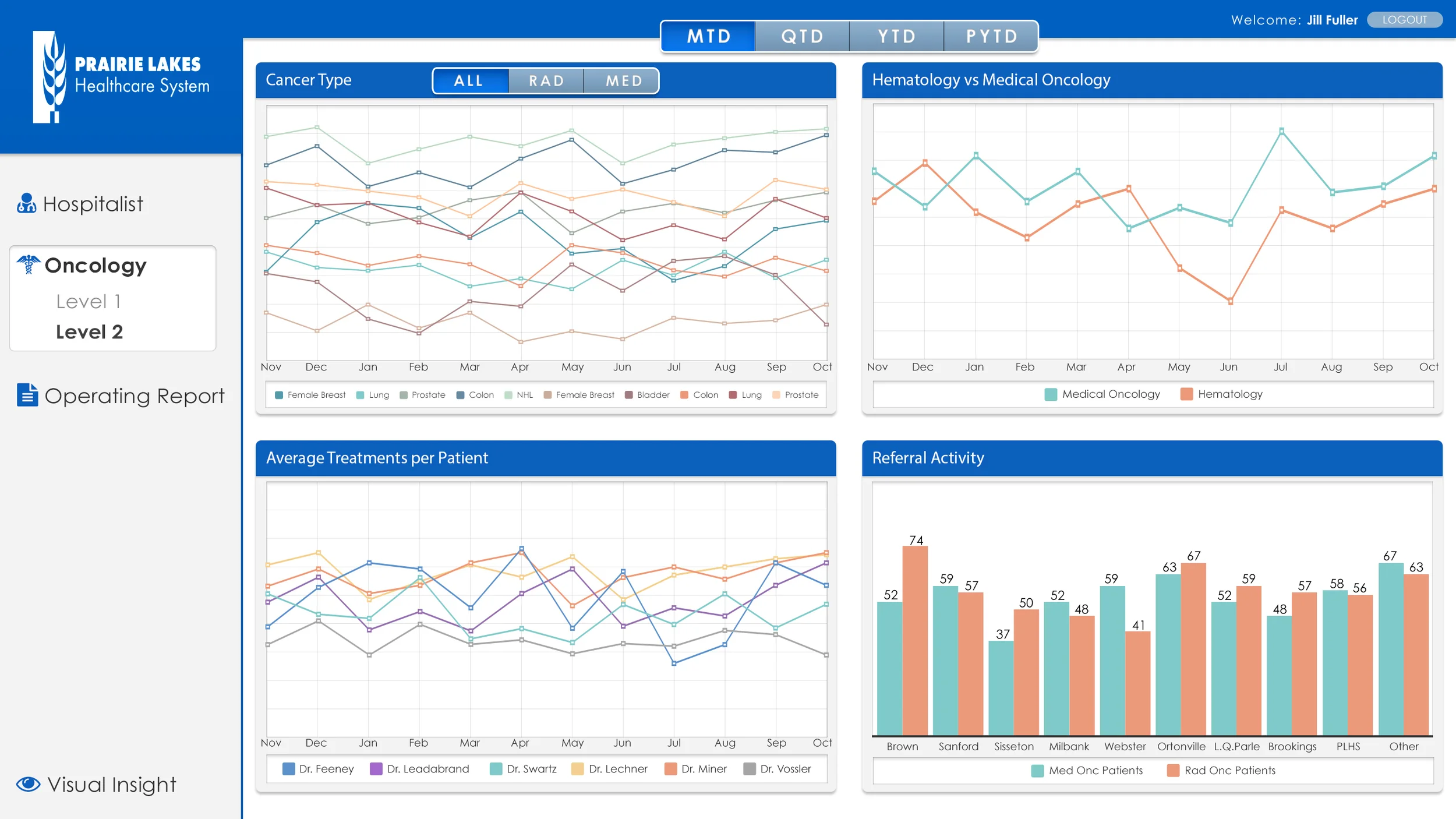Open the Operating Report document icon
The height and width of the screenshot is (819, 1456).
(27, 396)
